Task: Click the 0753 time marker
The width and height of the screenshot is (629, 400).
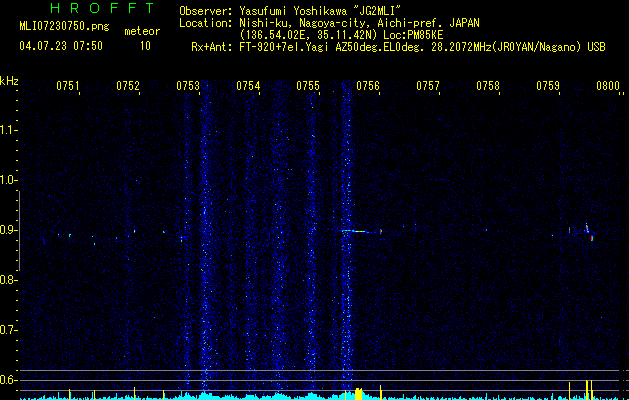Action: tap(188, 86)
